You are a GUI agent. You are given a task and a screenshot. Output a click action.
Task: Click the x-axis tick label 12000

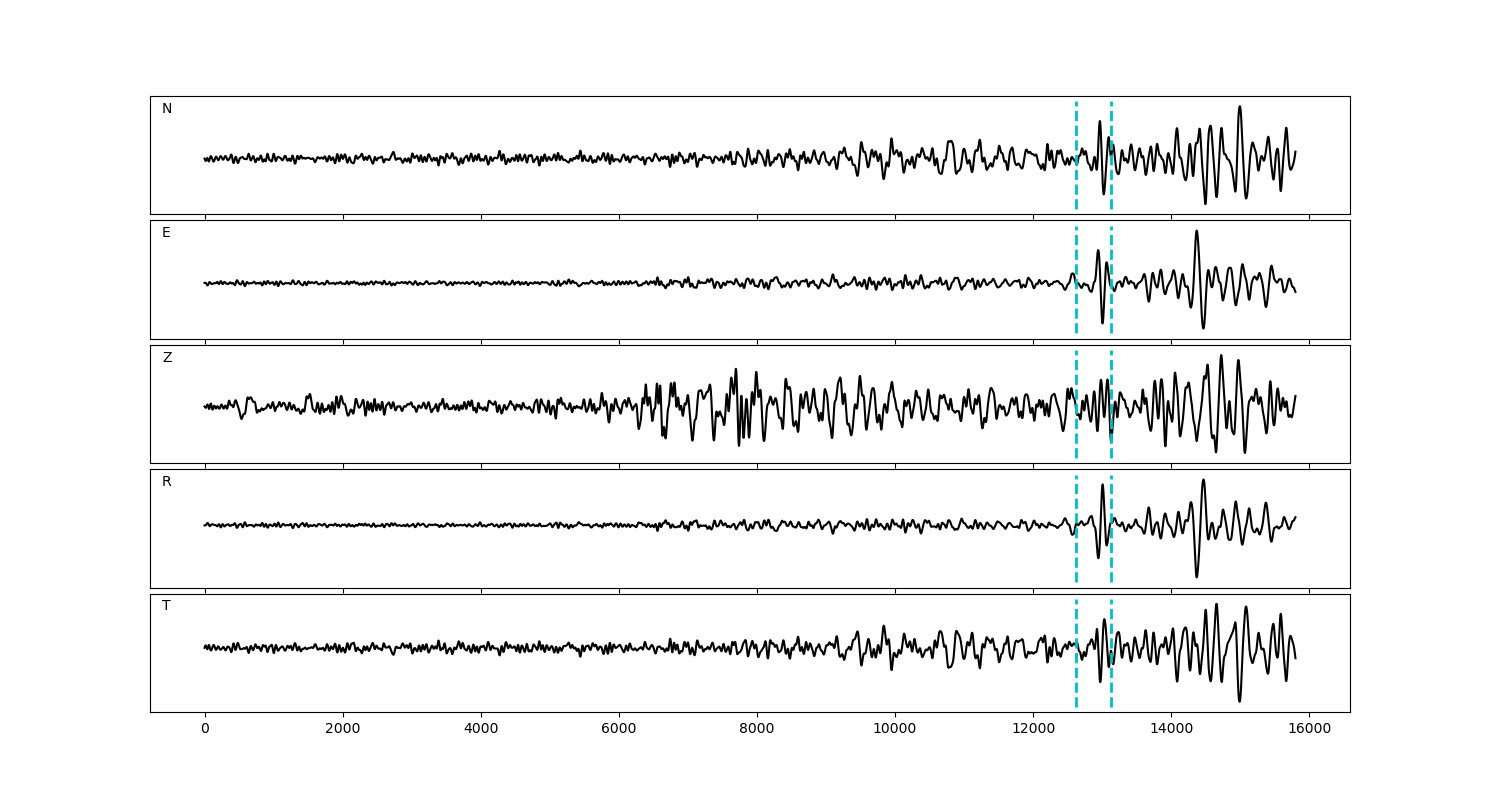coord(1033,729)
